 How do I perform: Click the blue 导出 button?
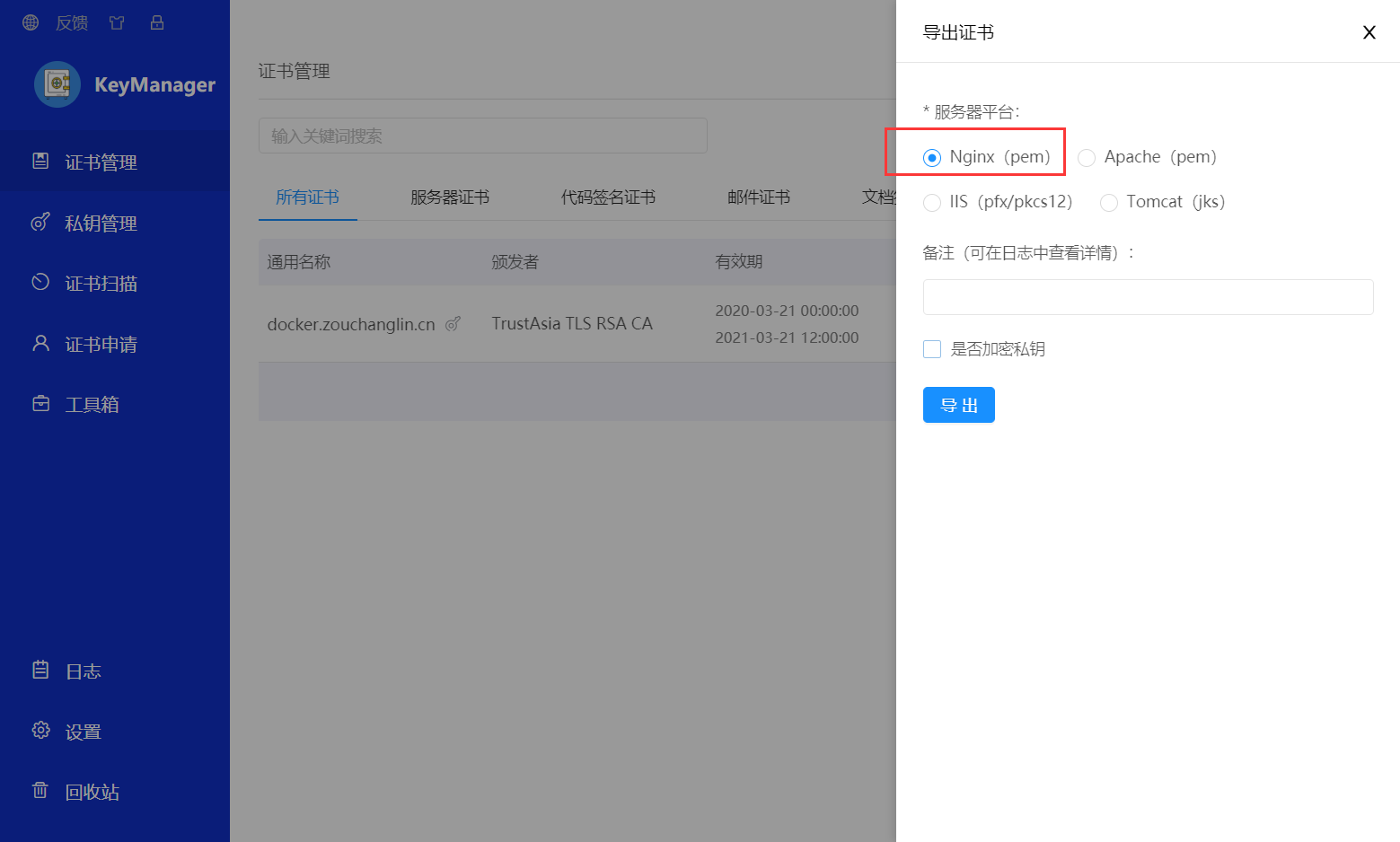tap(958, 405)
